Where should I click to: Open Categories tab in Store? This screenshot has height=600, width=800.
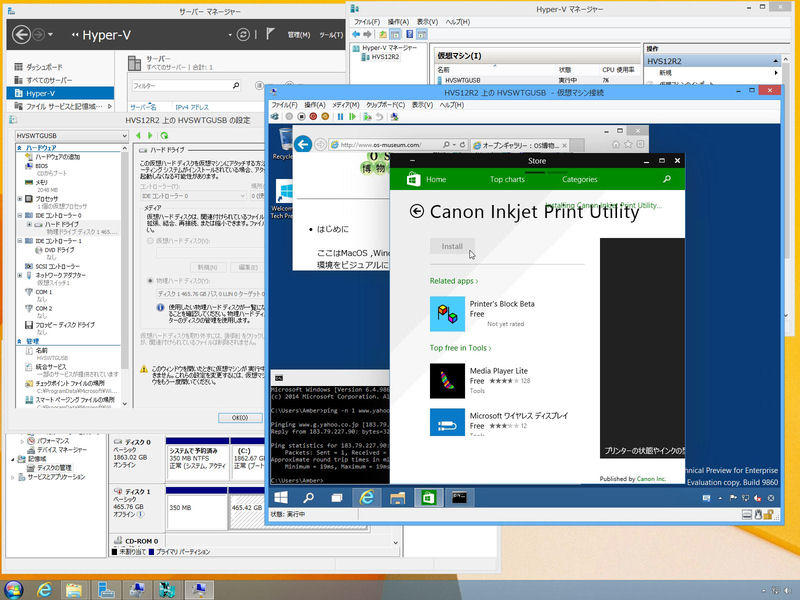click(580, 179)
